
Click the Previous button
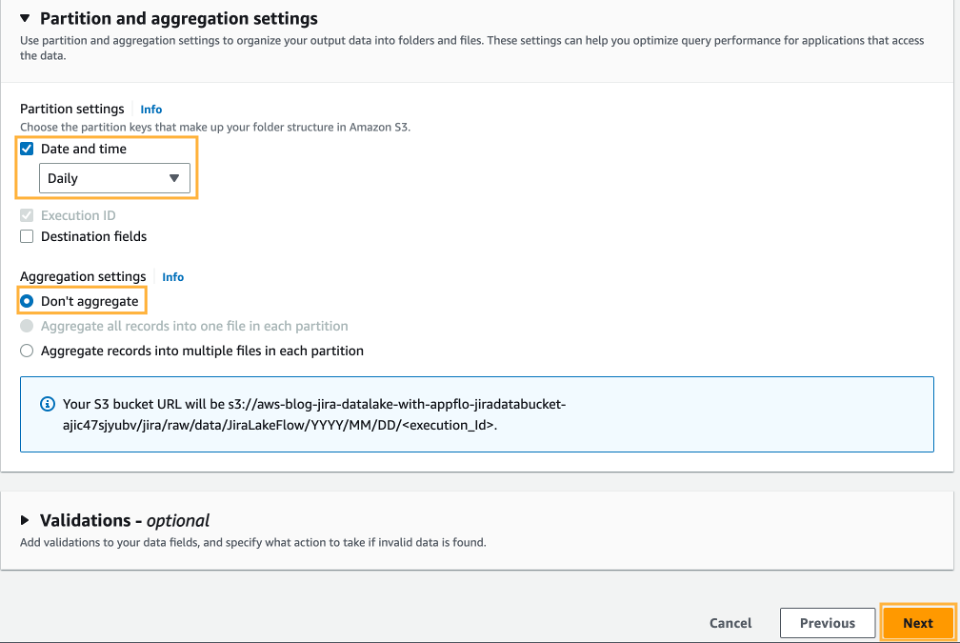click(x=827, y=622)
